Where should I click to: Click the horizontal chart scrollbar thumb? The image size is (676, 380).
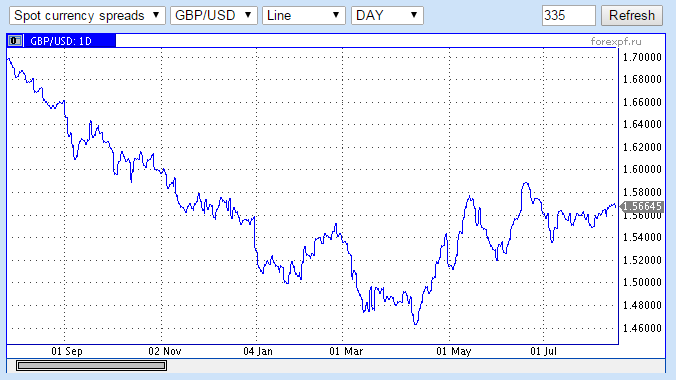[x=91, y=366]
